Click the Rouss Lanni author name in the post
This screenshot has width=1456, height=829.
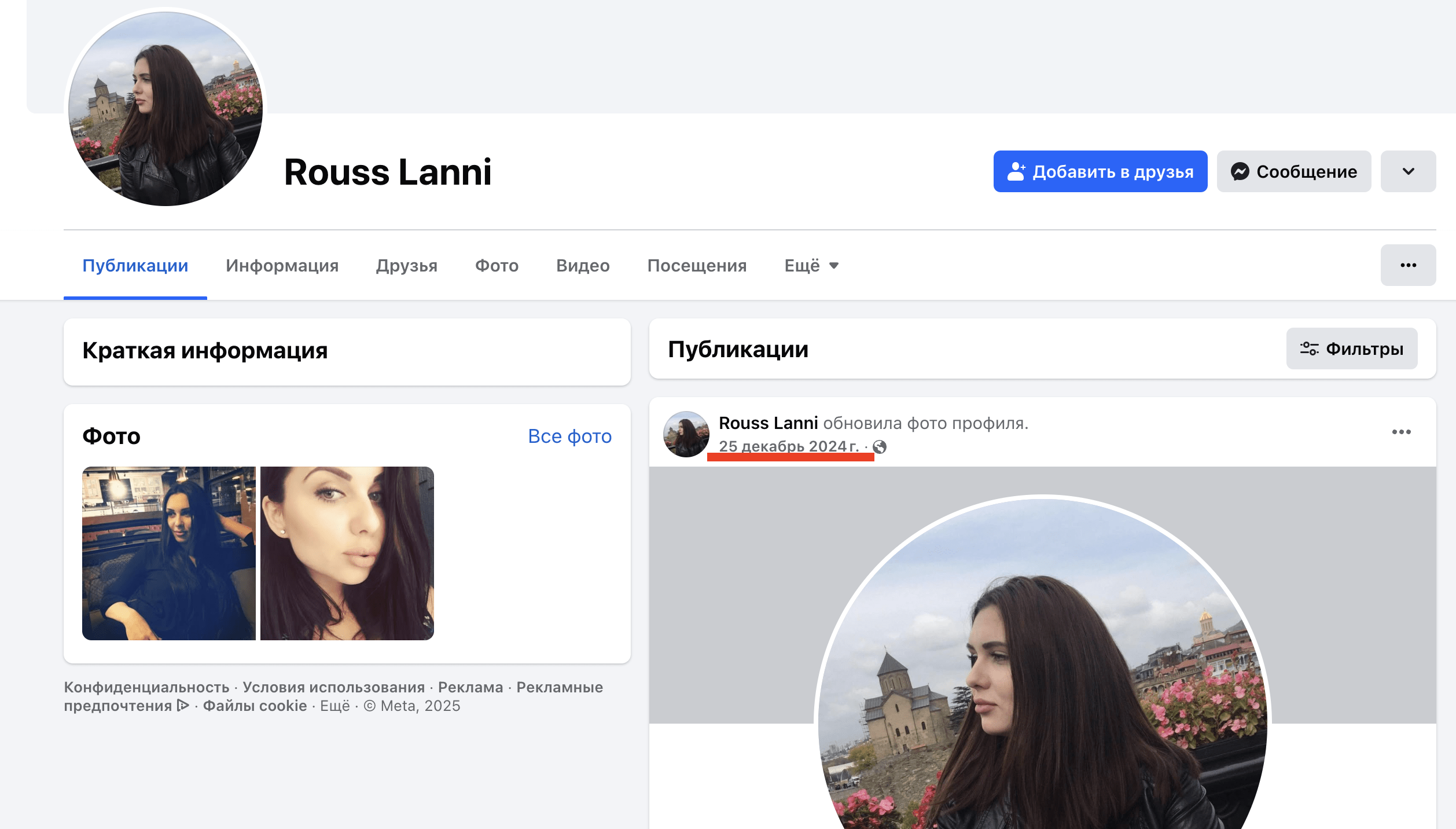pos(769,423)
